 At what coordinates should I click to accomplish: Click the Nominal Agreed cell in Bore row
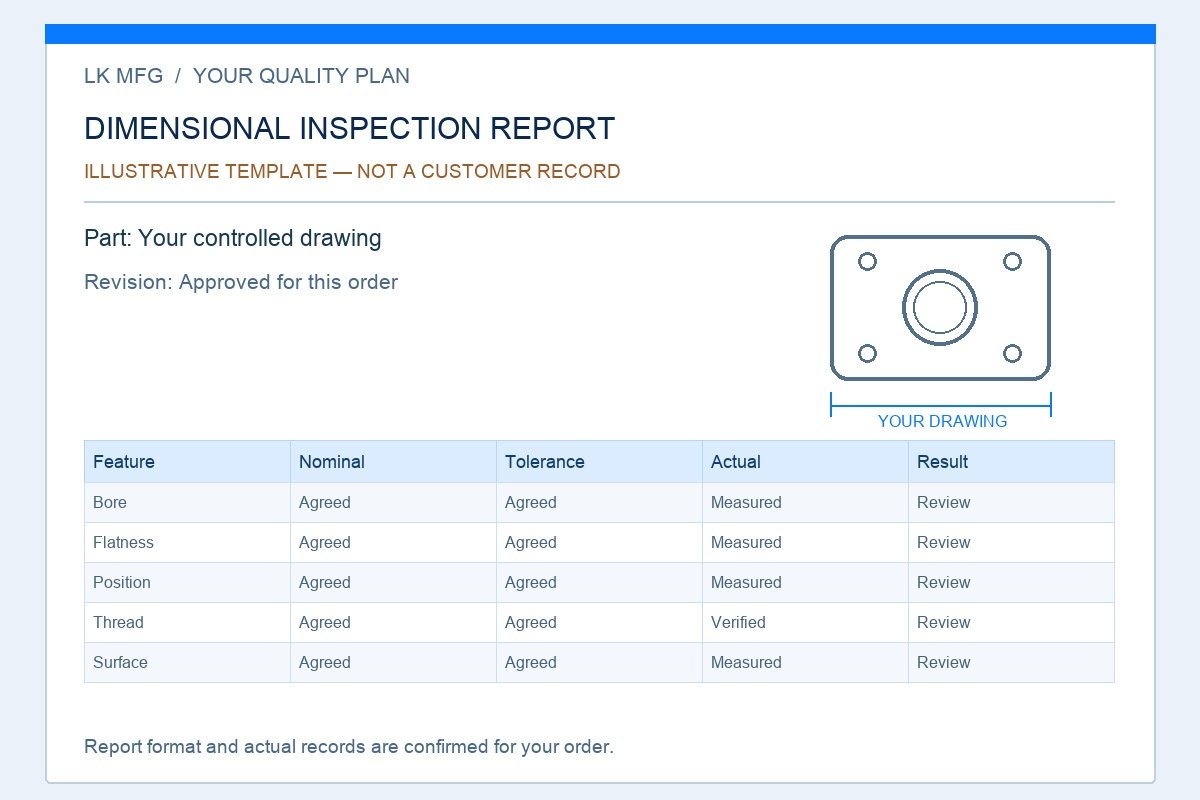(x=393, y=503)
